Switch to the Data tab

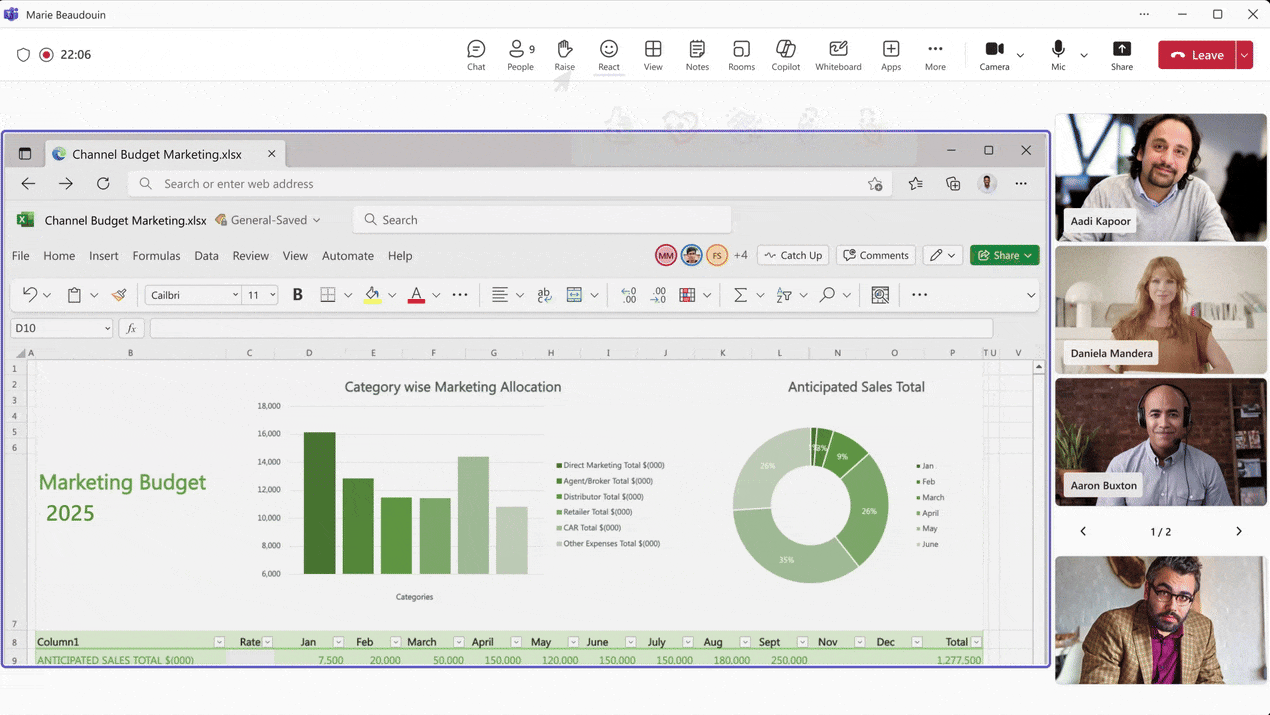point(206,256)
